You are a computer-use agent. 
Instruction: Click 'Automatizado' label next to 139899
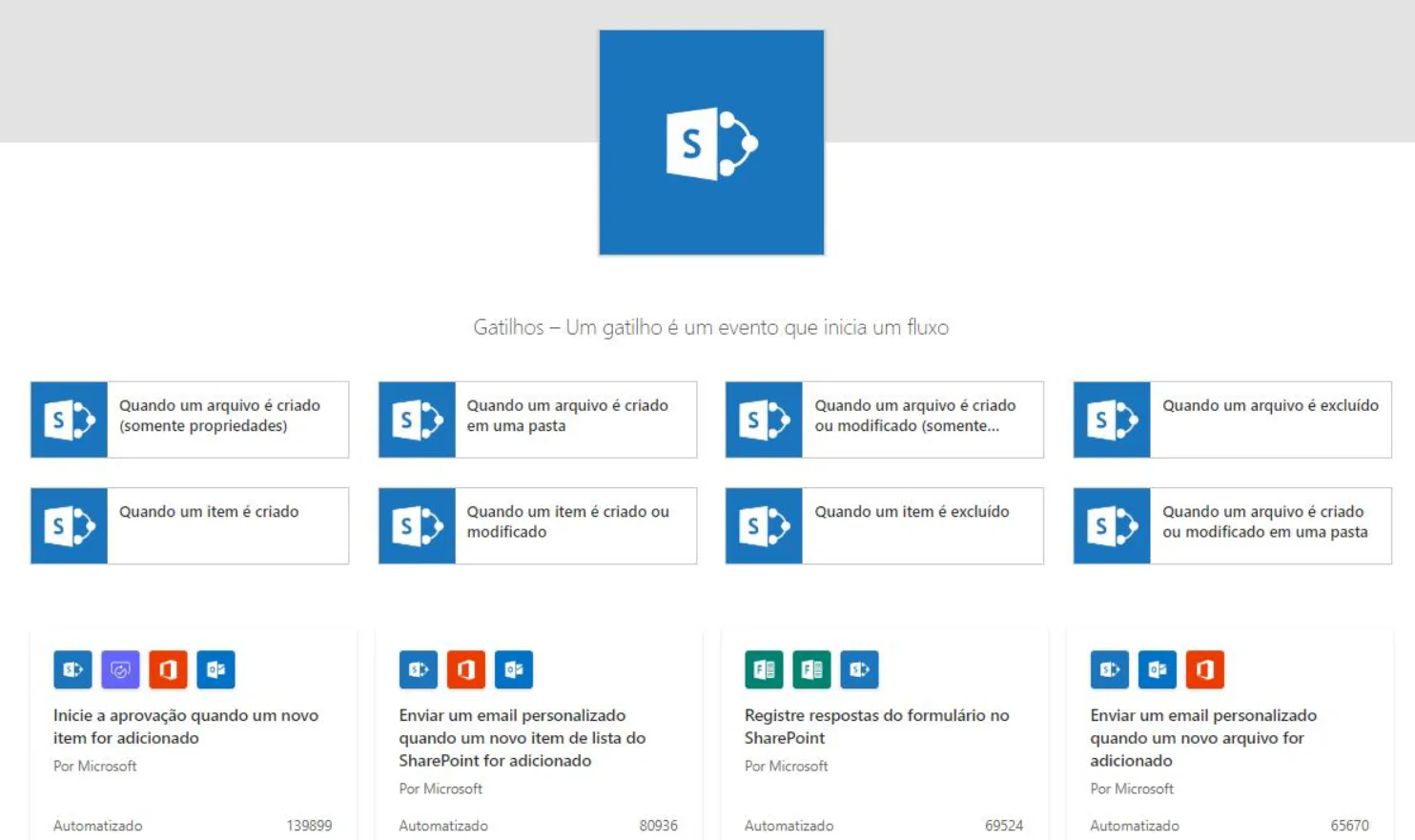(x=97, y=826)
